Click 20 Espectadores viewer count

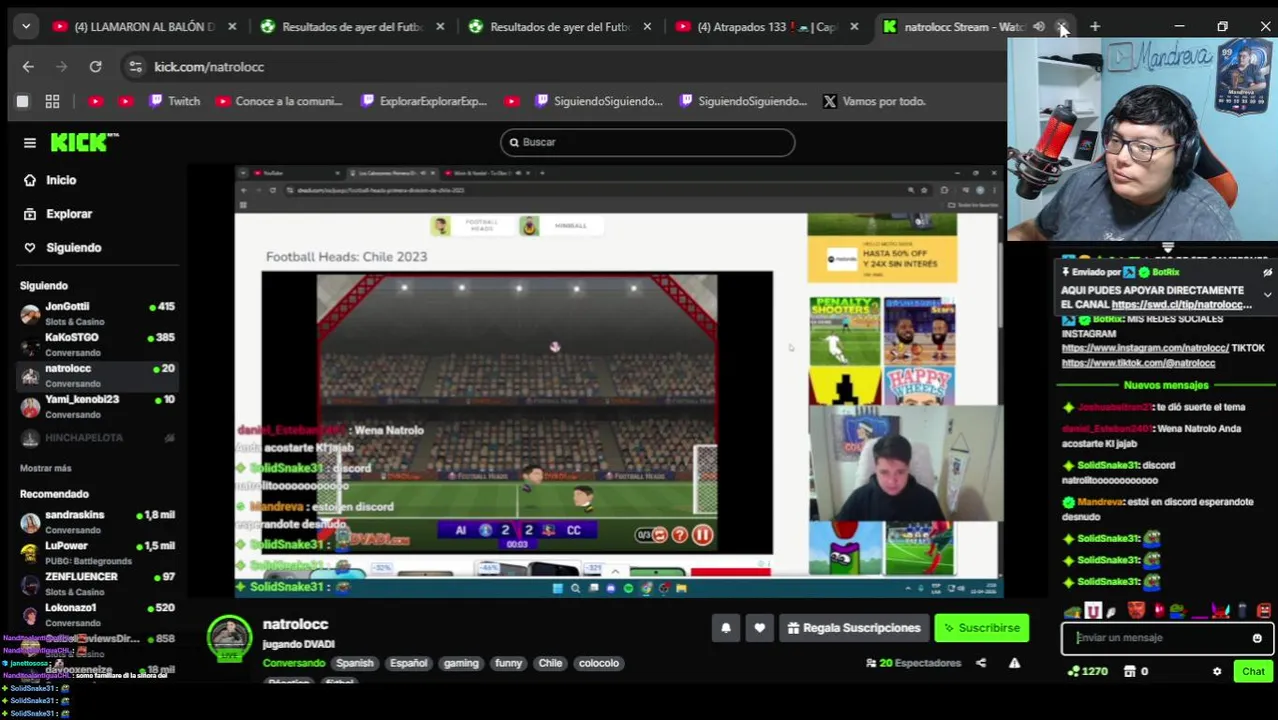pos(912,663)
